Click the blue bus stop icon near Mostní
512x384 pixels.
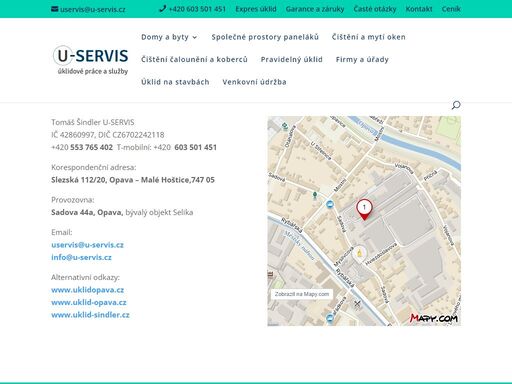(330, 204)
